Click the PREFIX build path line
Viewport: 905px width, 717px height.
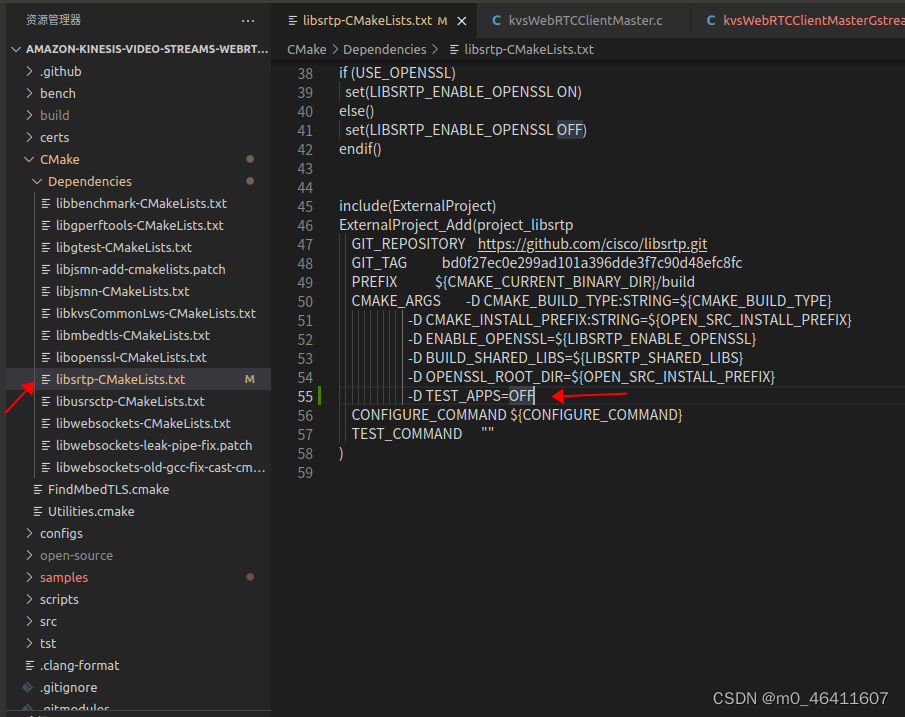click(523, 282)
